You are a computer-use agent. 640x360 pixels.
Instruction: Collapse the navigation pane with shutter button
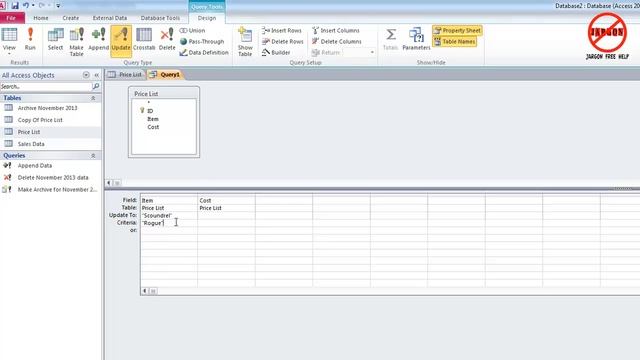[x=97, y=75]
